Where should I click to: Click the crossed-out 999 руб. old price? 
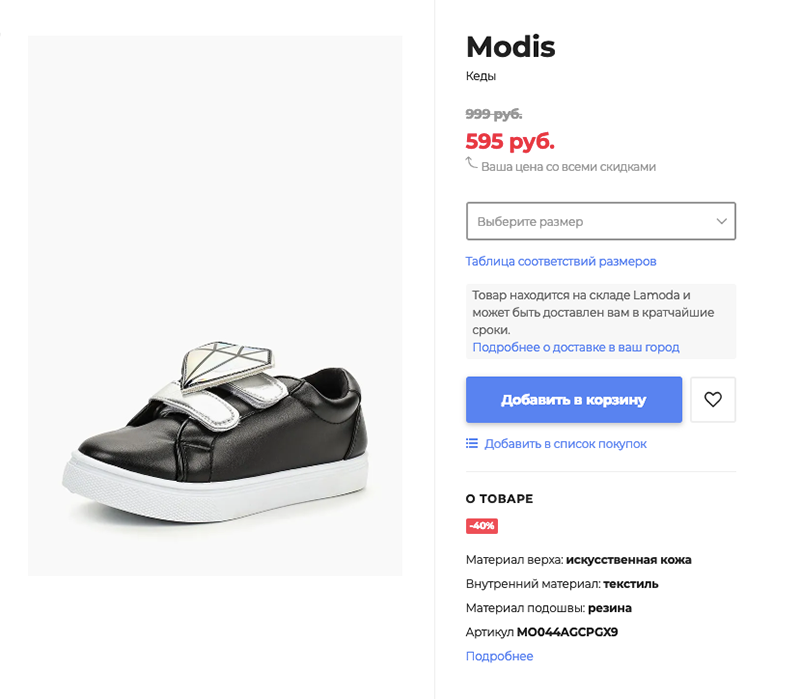click(494, 114)
